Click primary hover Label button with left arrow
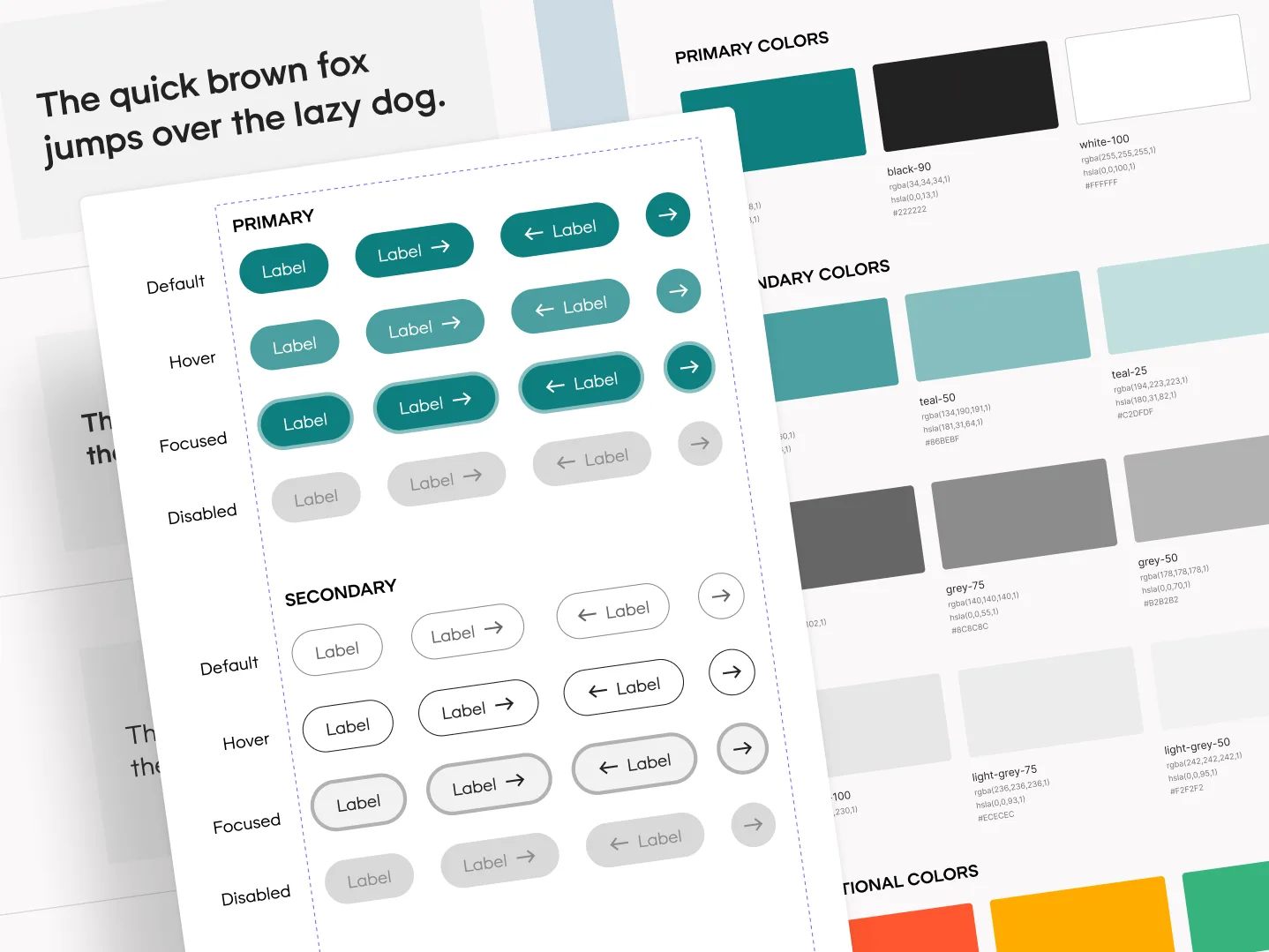Screen dimensions: 1269x952 [x=570, y=306]
